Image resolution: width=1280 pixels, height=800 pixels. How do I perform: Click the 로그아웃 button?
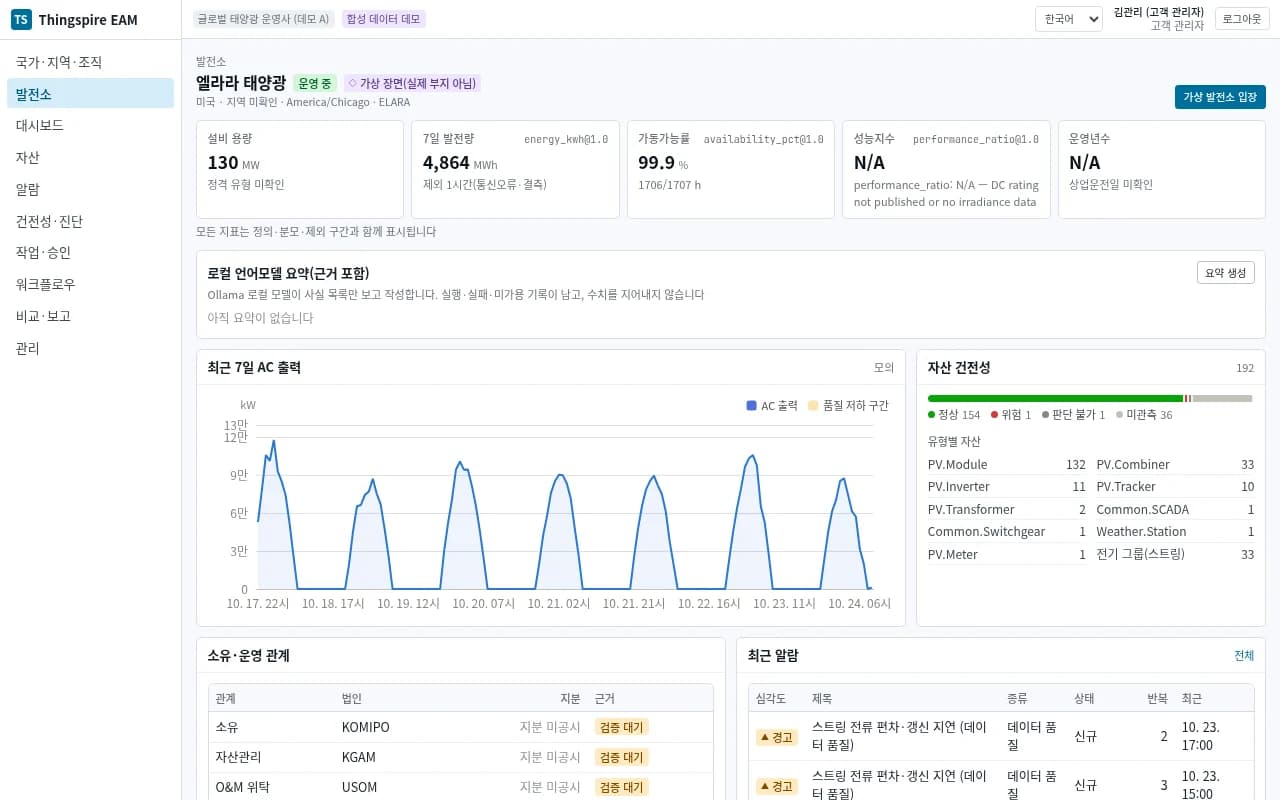(1242, 19)
